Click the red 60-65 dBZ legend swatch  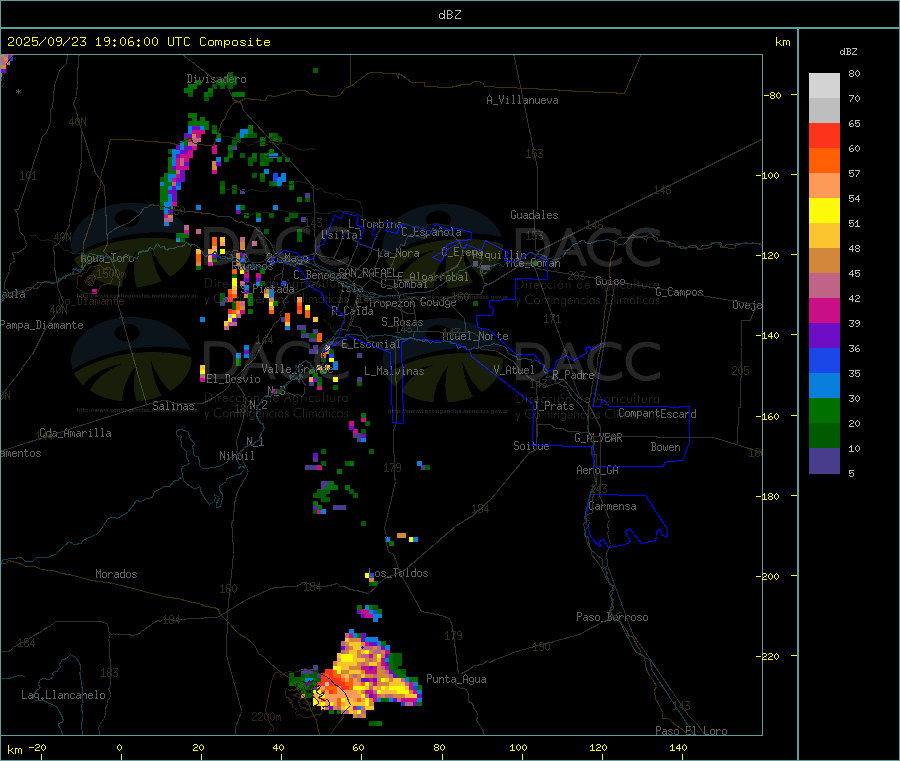[x=824, y=135]
